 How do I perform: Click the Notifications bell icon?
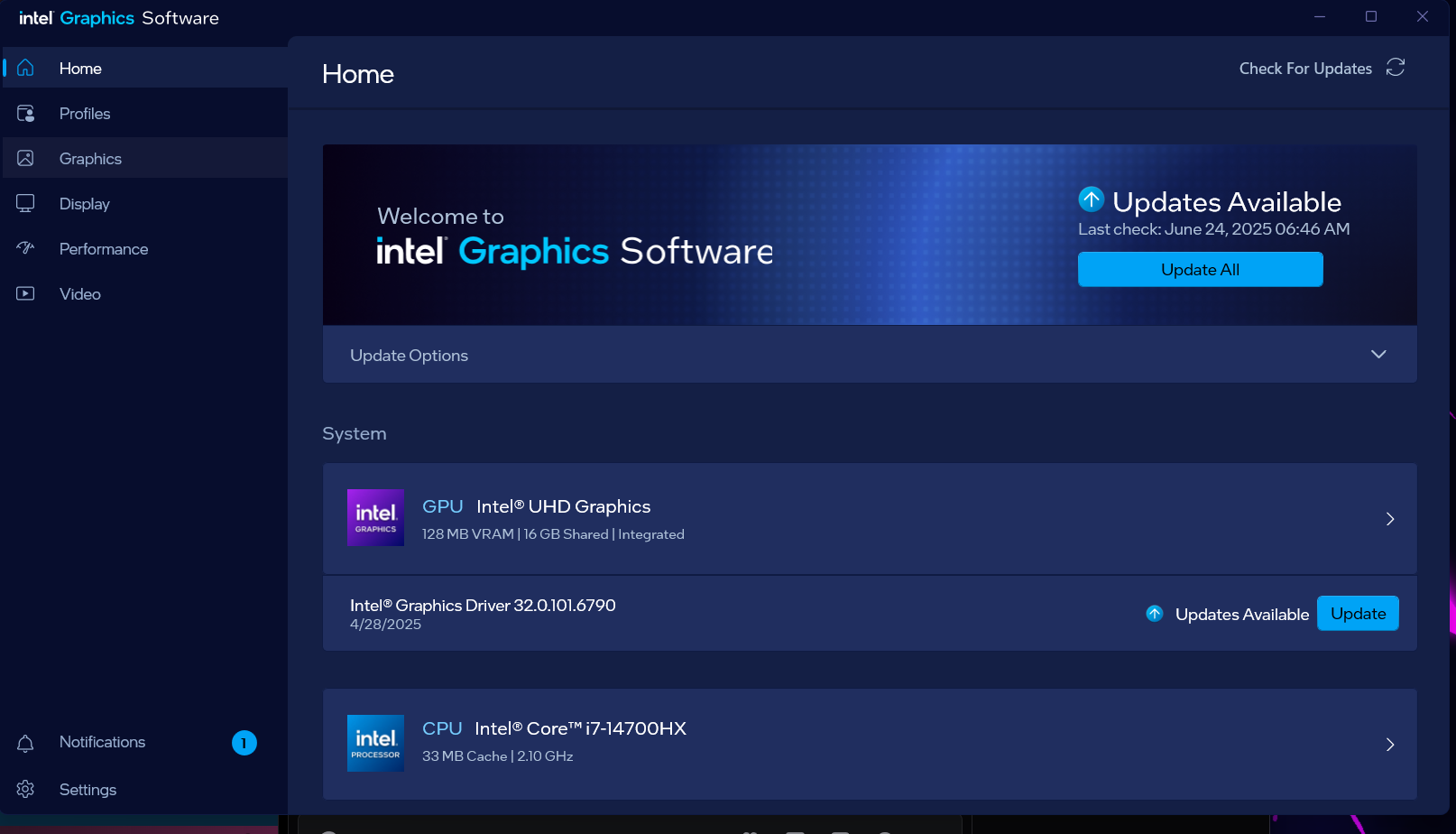[25, 743]
